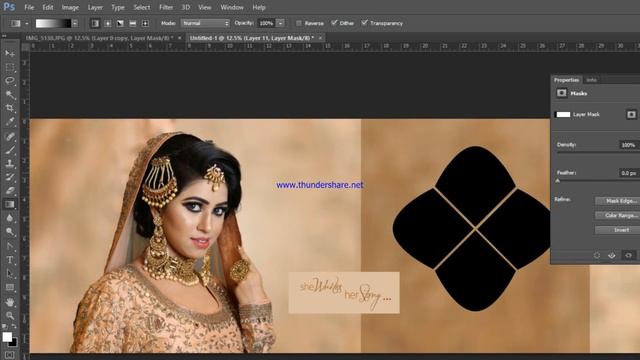This screenshot has height=360, width=640.
Task: Click Load Selection from Mask icon
Action: (x=597, y=255)
